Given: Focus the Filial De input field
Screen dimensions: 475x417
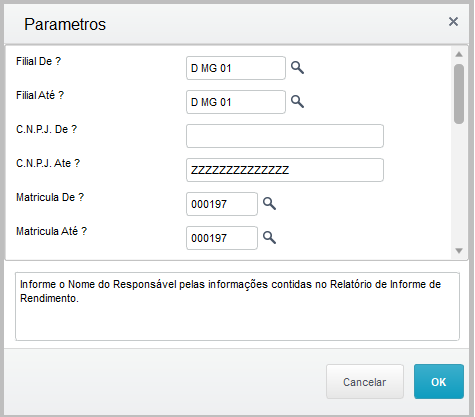Looking at the screenshot, I should [236, 68].
